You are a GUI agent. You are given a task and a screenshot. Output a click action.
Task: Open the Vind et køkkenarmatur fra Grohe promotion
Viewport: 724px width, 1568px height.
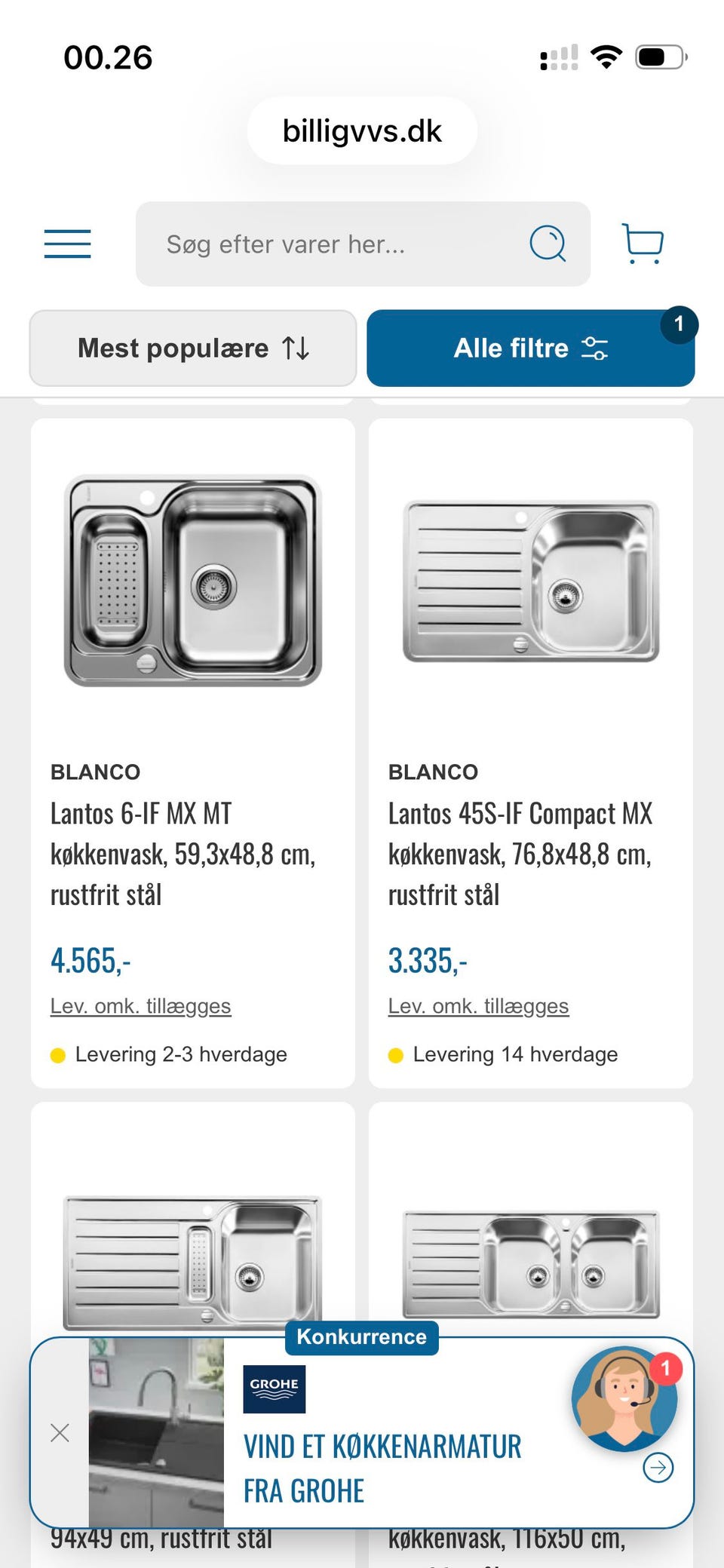[382, 1468]
